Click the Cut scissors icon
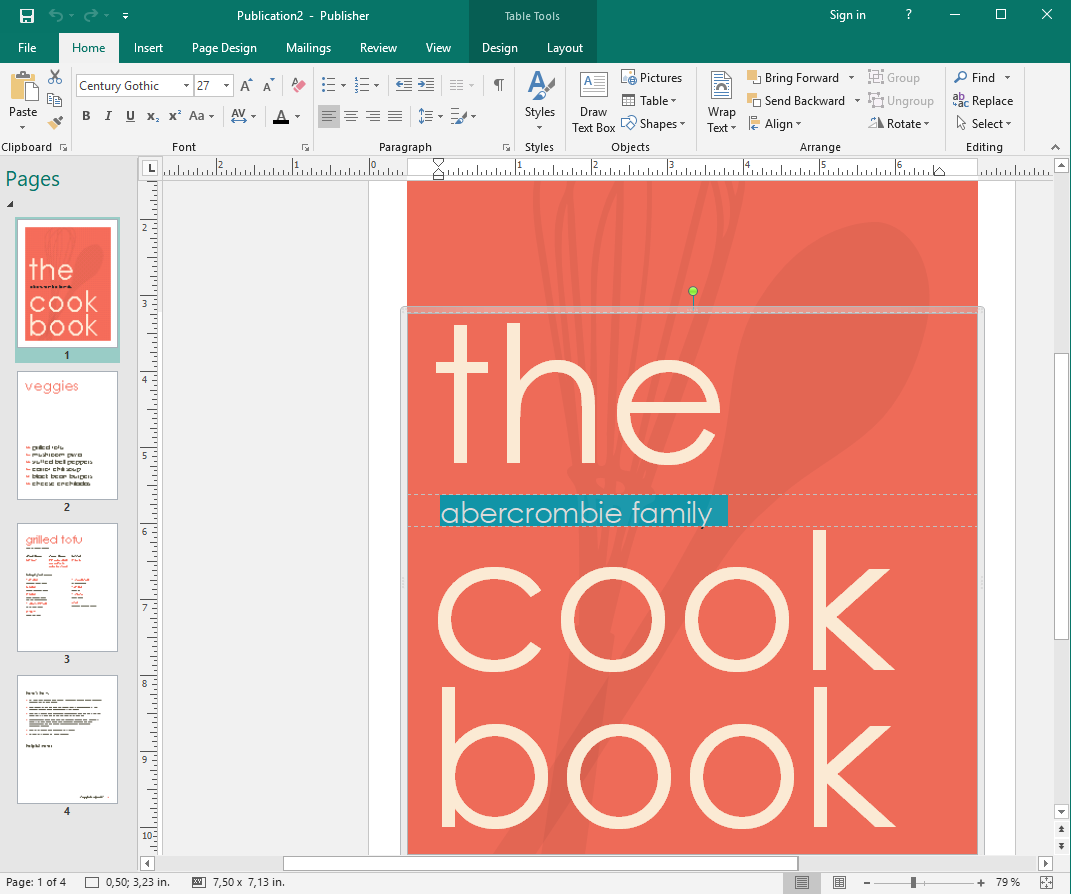Viewport: 1071px width, 894px height. (55, 77)
